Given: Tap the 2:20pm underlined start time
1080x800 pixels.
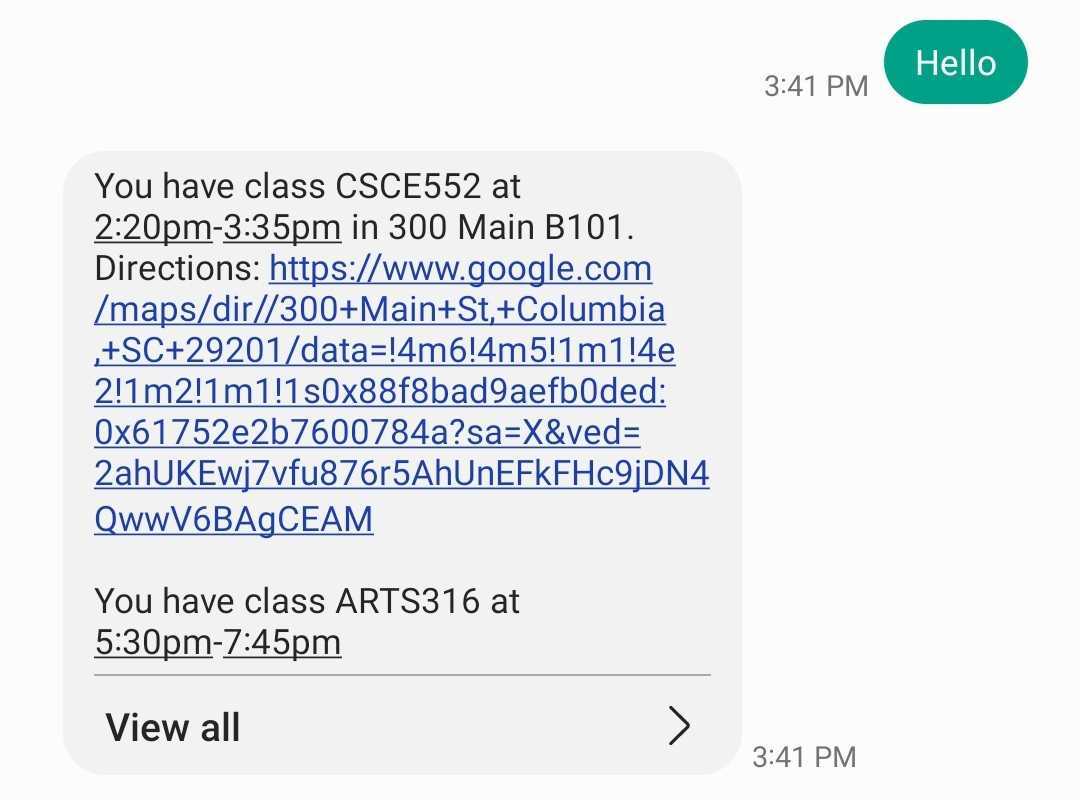Looking at the screenshot, I should click(153, 227).
